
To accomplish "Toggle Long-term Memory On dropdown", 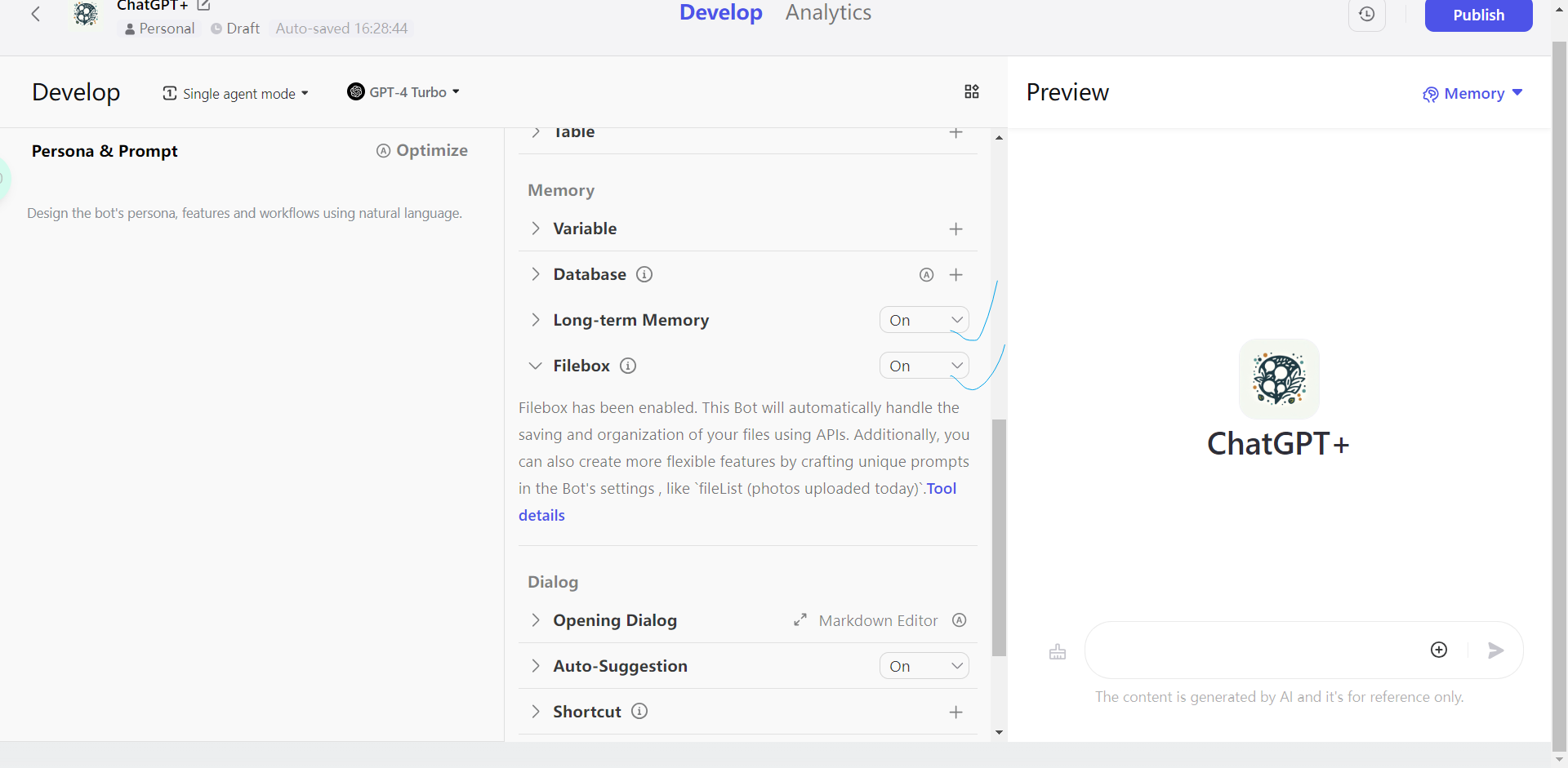I will [924, 320].
